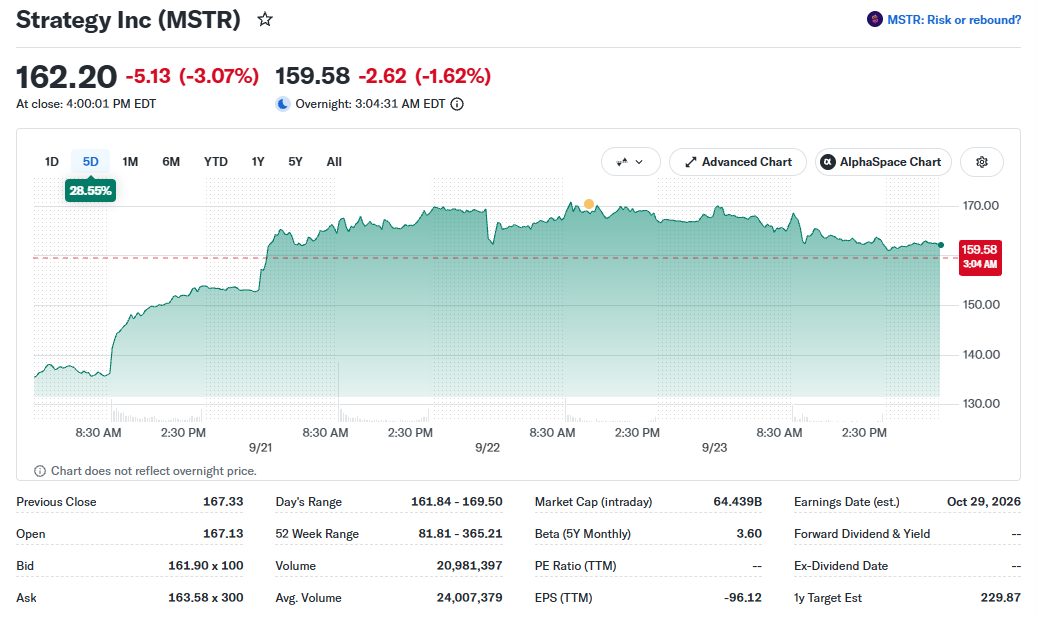
Task: Click the PE Ratio (TTM) label
Action: pos(575,566)
